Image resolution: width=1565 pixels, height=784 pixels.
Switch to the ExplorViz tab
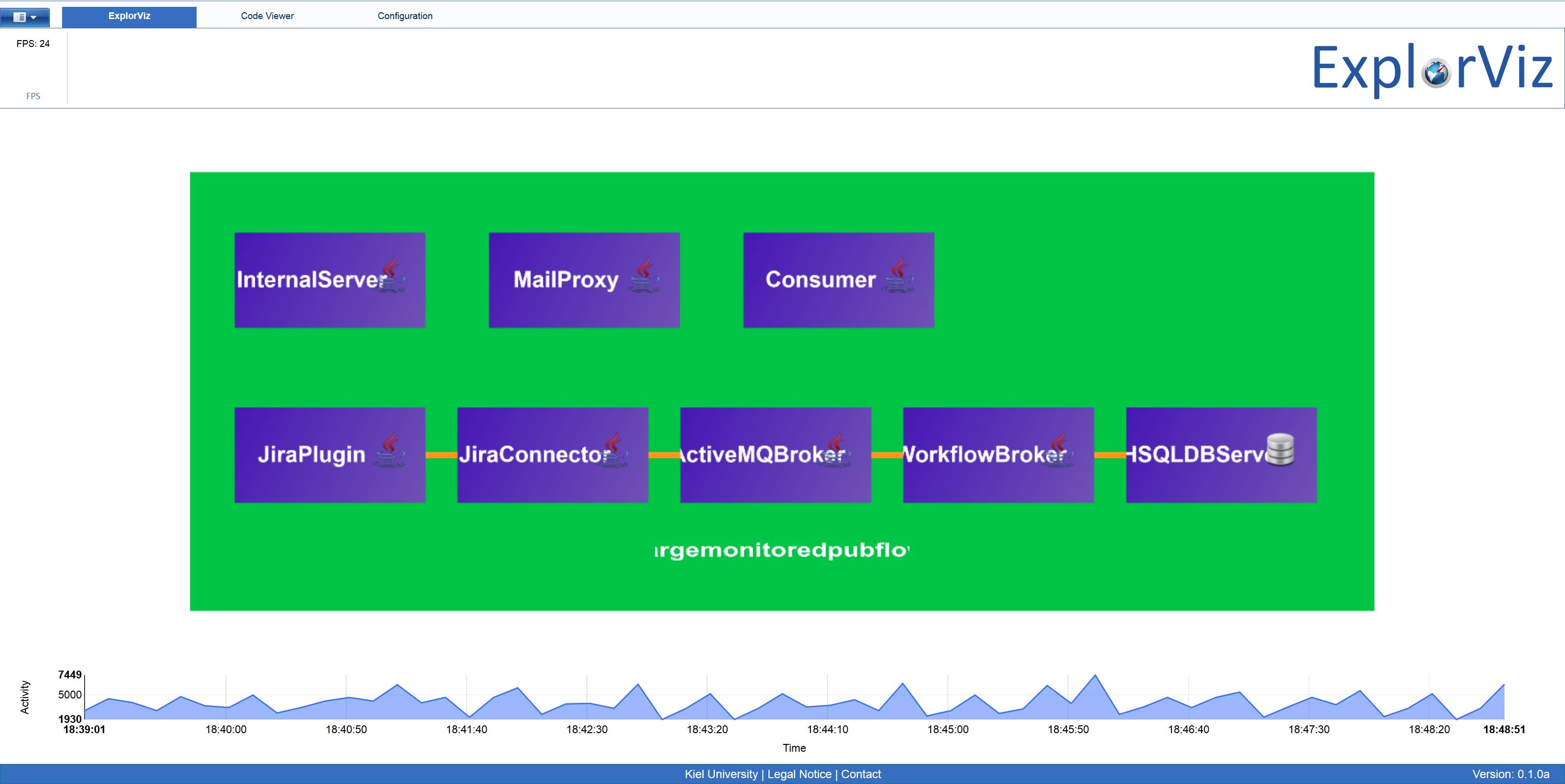click(130, 17)
